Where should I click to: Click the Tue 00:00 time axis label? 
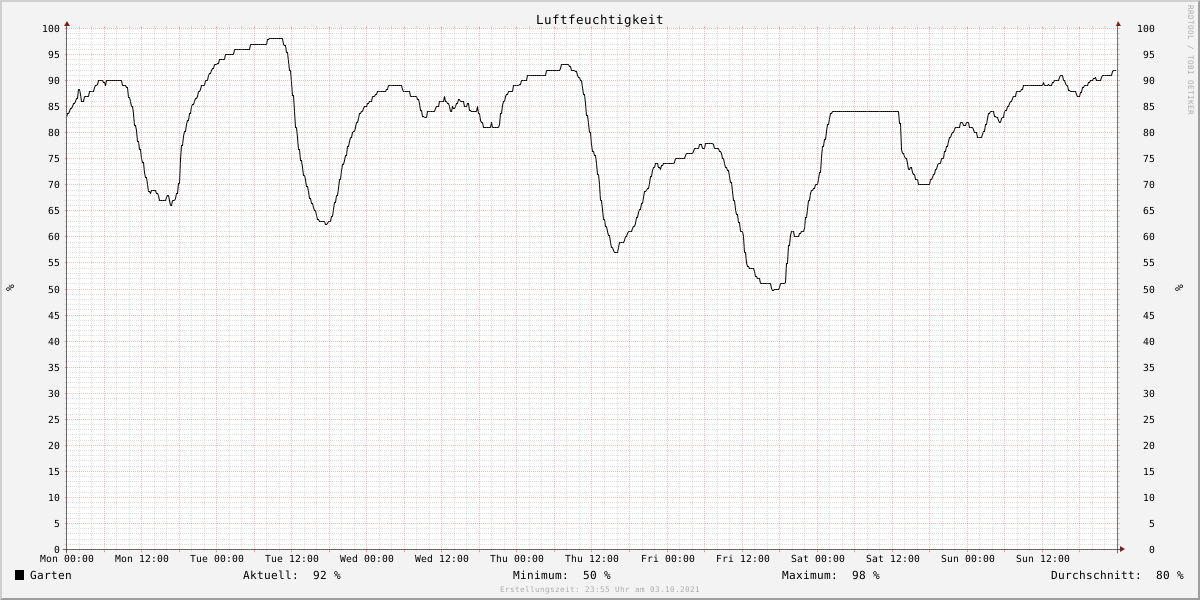(217, 559)
